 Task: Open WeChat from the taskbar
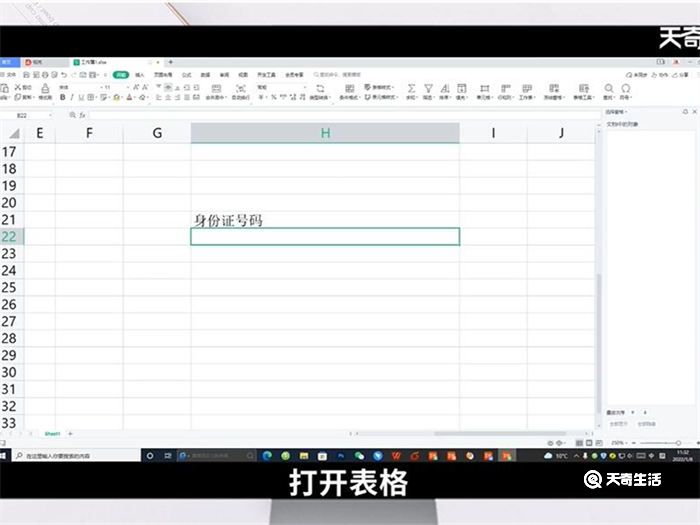coord(359,456)
